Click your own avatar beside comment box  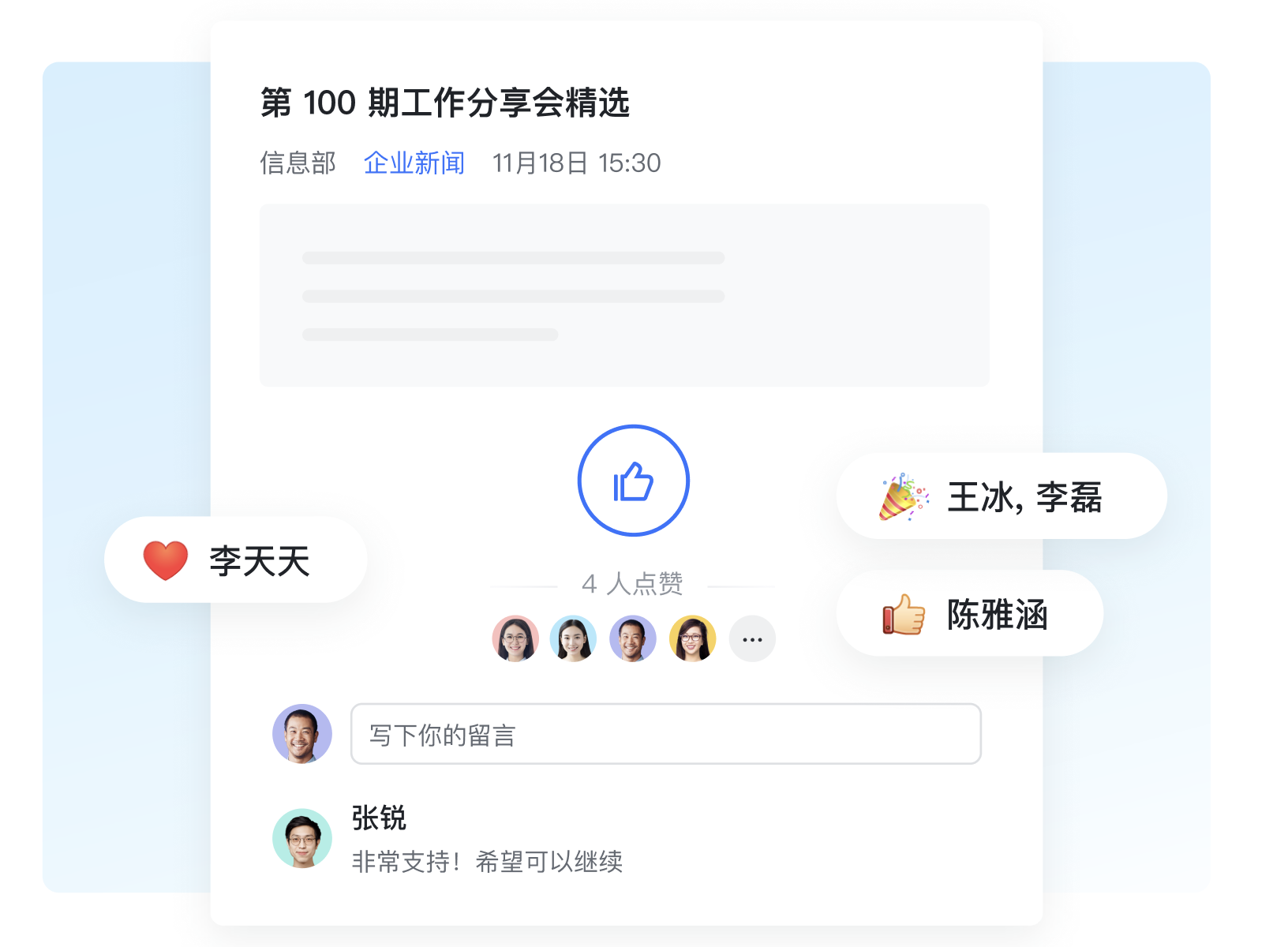[x=302, y=734]
